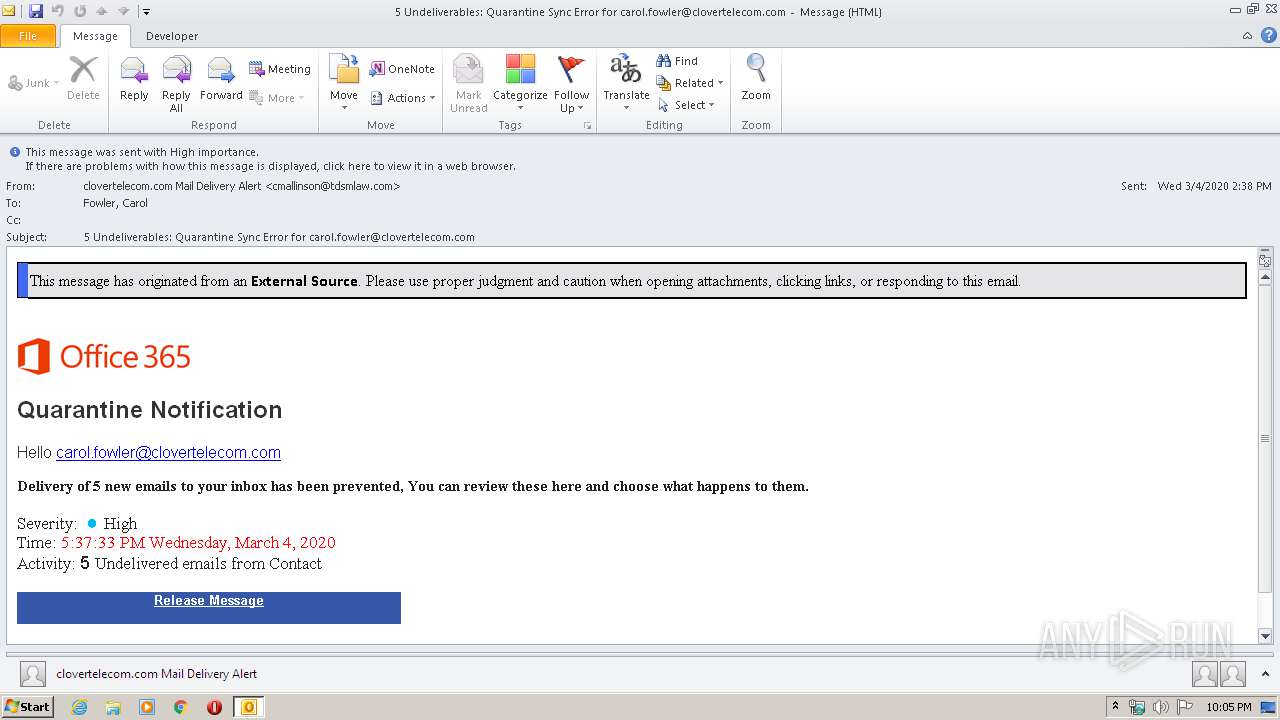1280x720 pixels.
Task: Open the Move folder menu
Action: pos(344,82)
